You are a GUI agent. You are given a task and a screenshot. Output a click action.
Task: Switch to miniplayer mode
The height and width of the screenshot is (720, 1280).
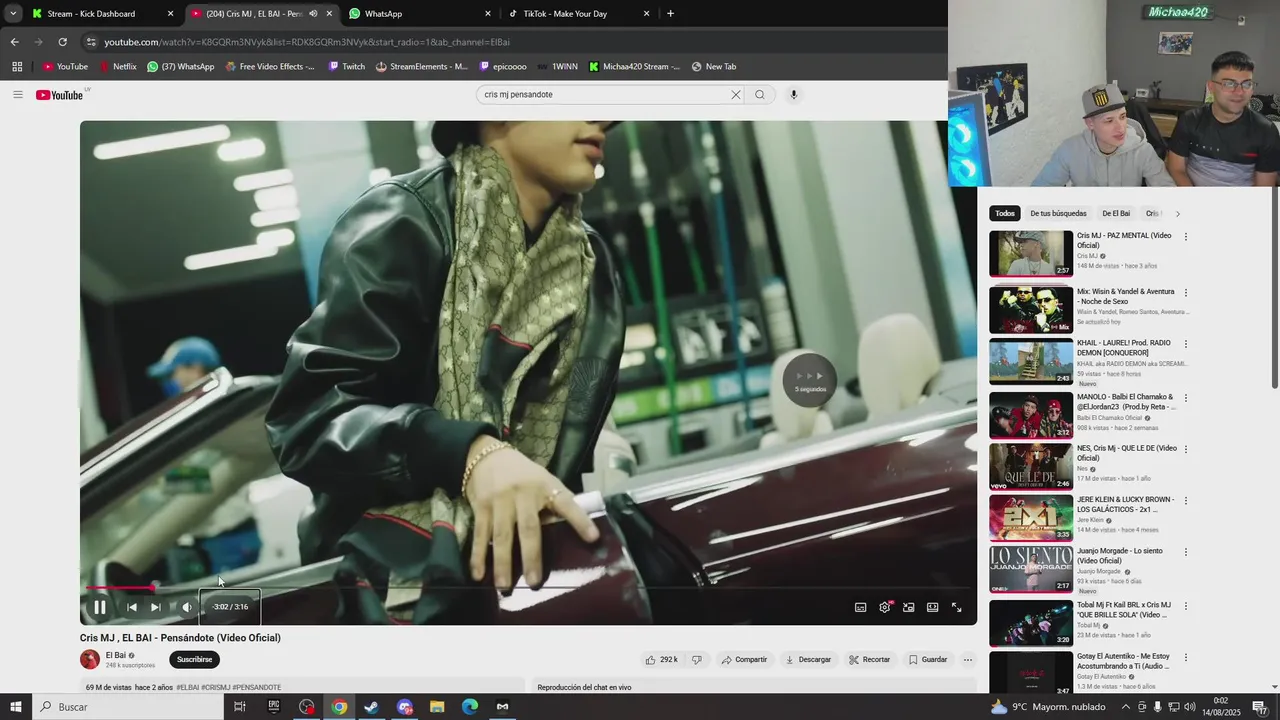pyautogui.click(x=909, y=607)
